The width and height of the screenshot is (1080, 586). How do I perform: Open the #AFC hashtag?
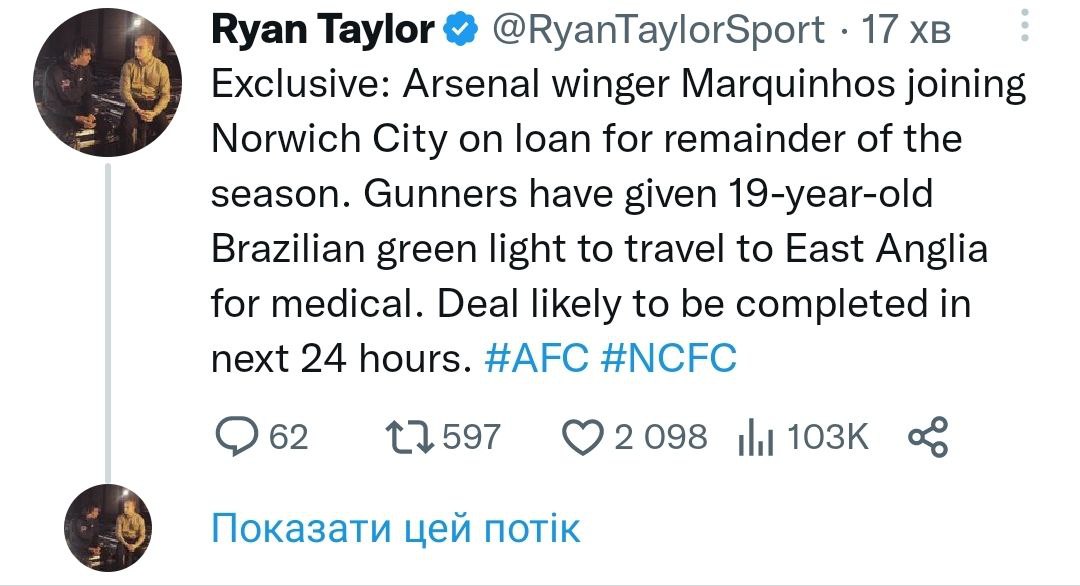[x=535, y=359]
